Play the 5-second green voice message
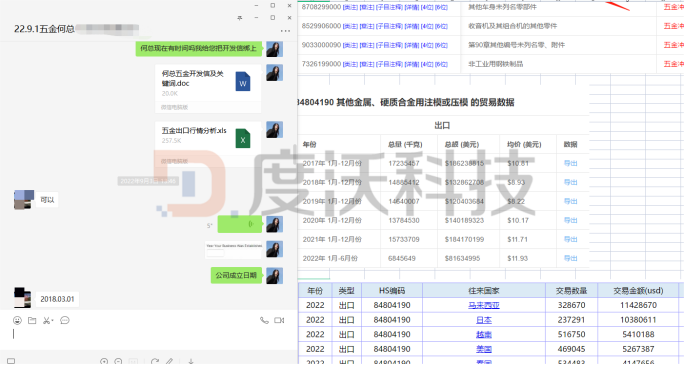Image resolution: width=684 pixels, height=365 pixels. pos(239,224)
